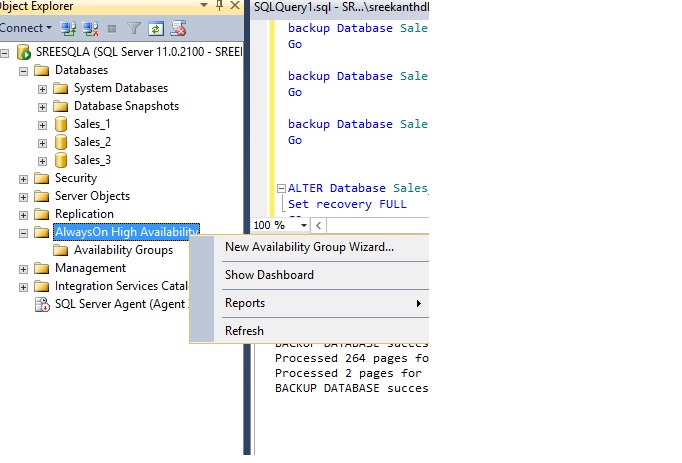Click Refresh in the context menu

[x=244, y=331]
